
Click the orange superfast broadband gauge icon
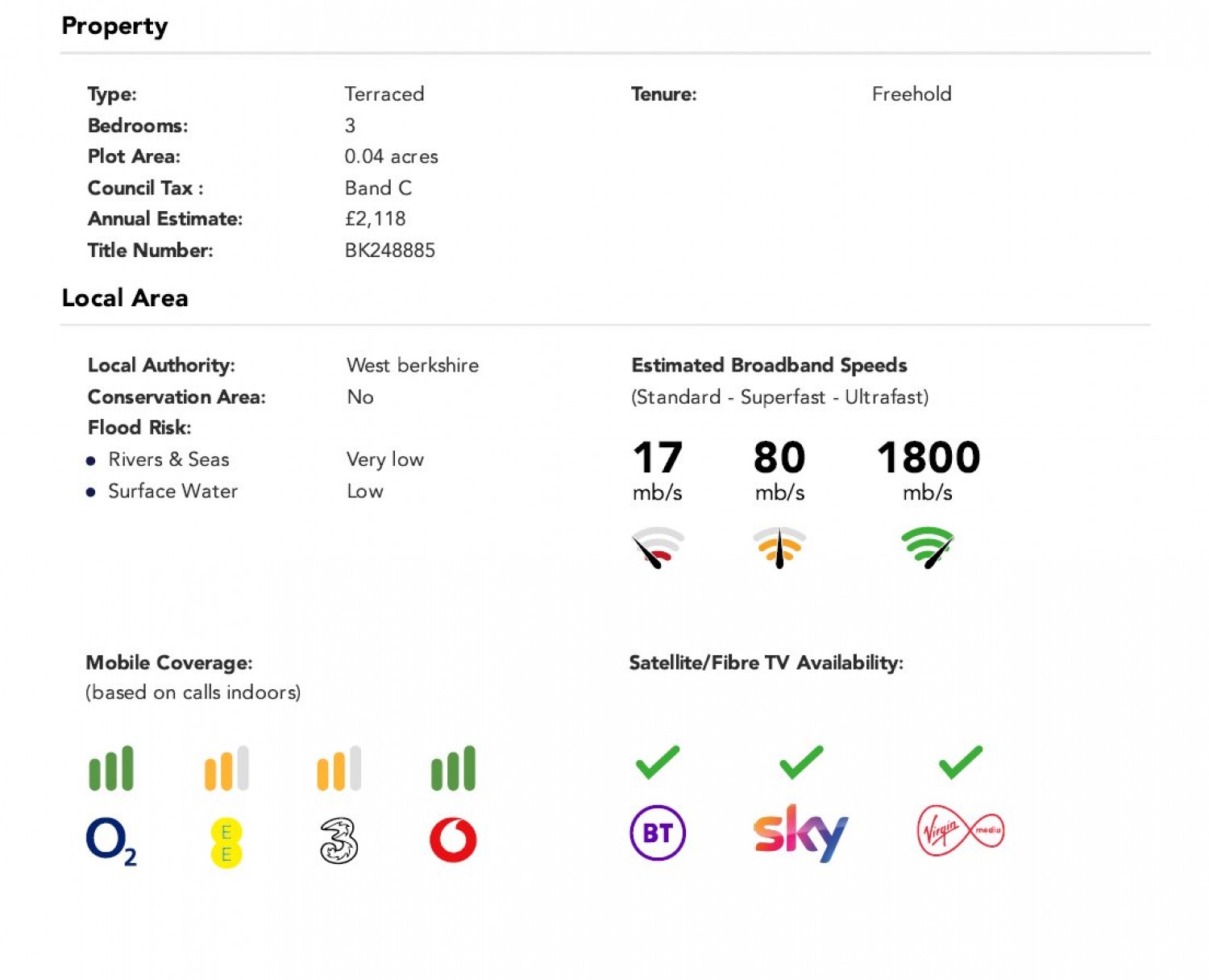click(x=779, y=547)
